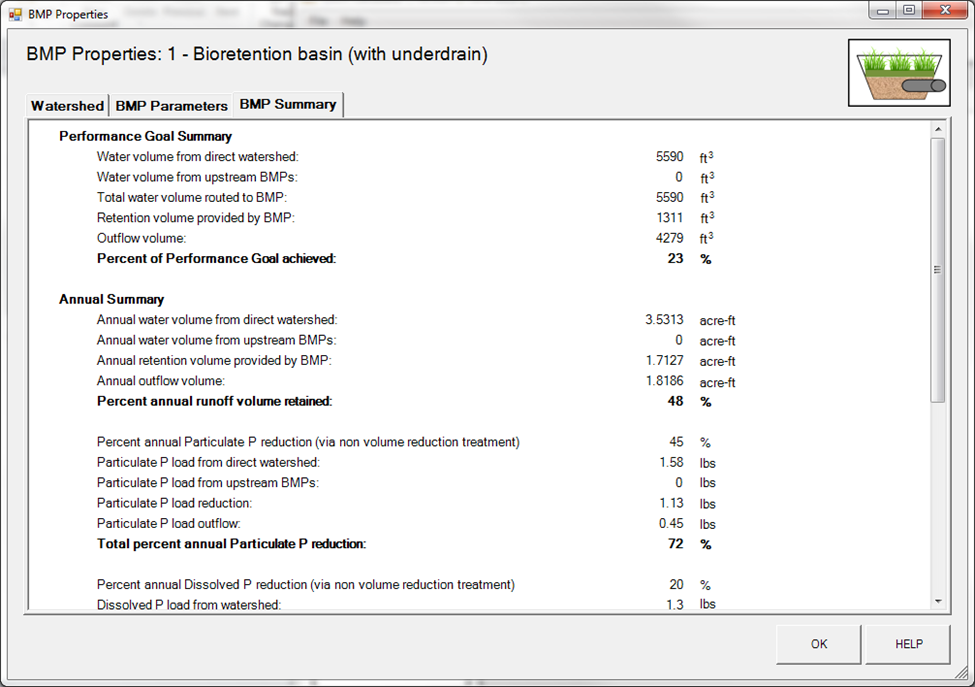Click the load reduction value 1.13
This screenshot has height=687, width=975.
[x=672, y=503]
